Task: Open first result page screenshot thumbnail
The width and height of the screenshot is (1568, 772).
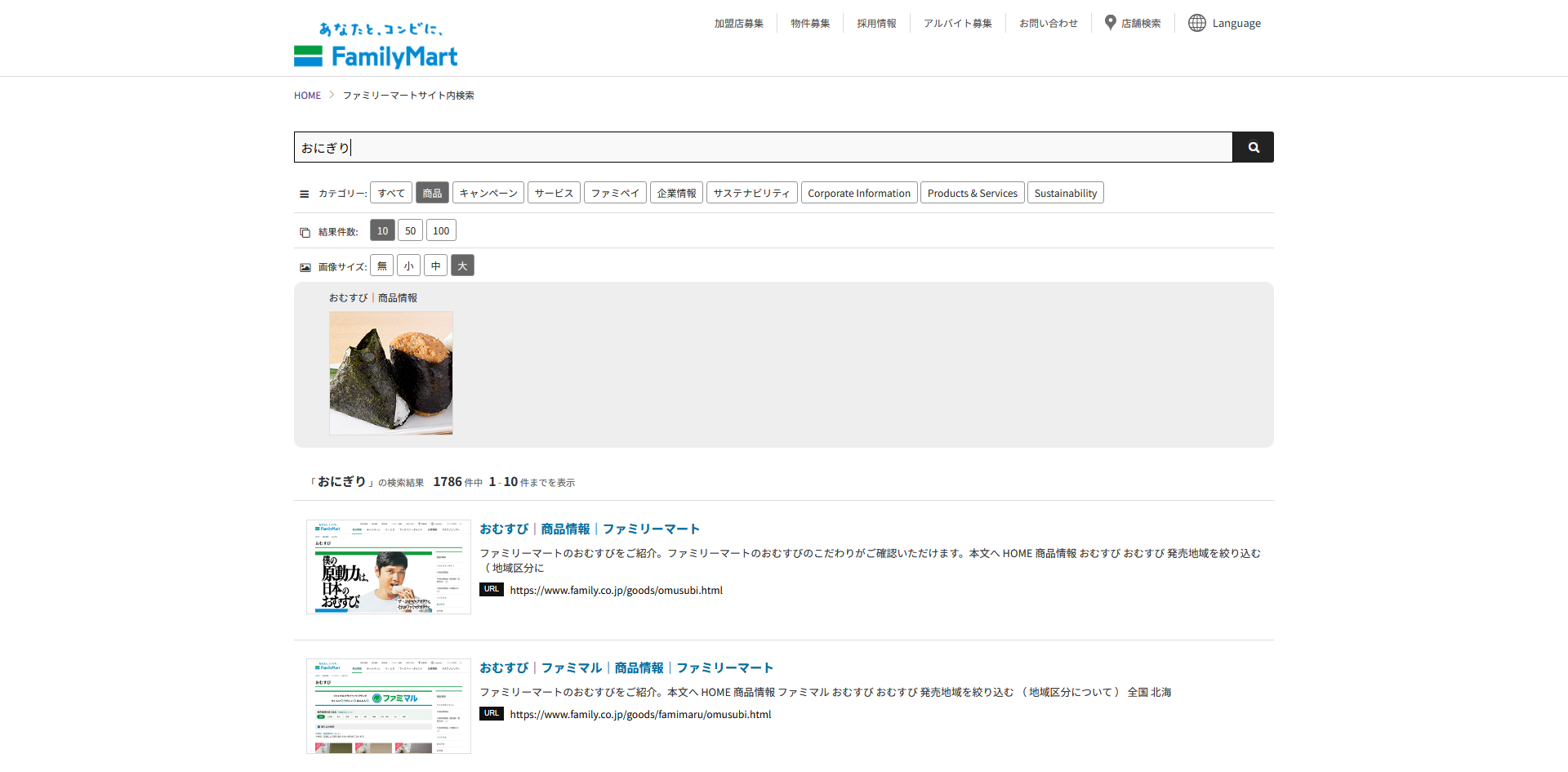Action: [389, 567]
